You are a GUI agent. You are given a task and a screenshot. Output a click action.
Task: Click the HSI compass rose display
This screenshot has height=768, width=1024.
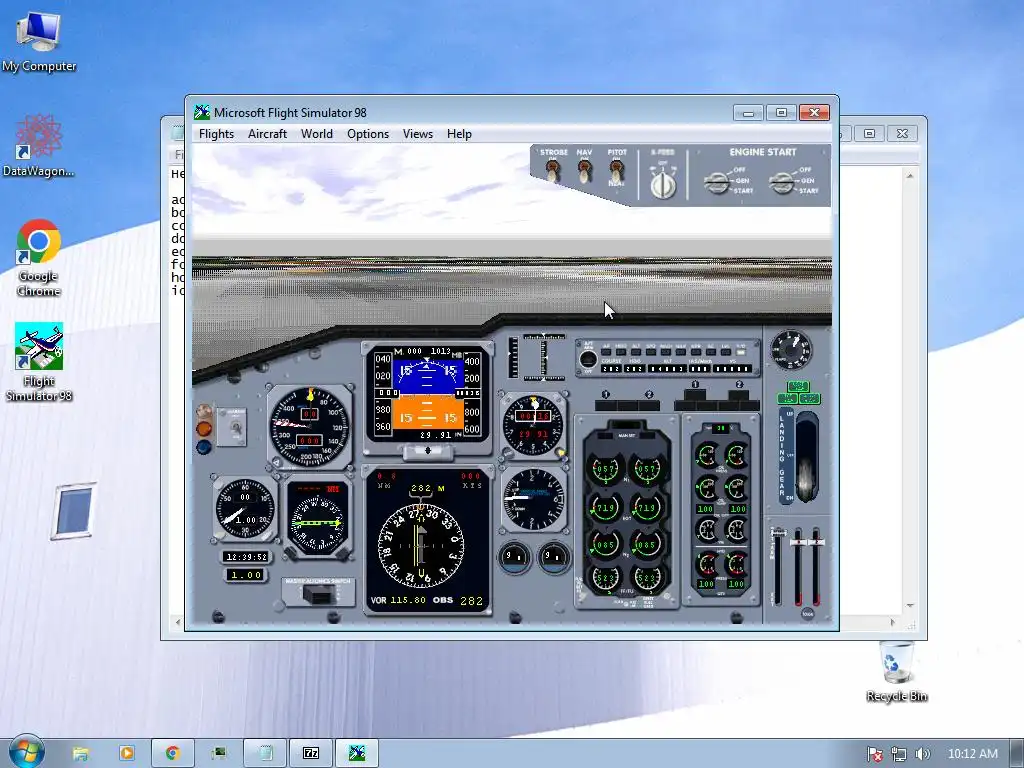point(421,545)
